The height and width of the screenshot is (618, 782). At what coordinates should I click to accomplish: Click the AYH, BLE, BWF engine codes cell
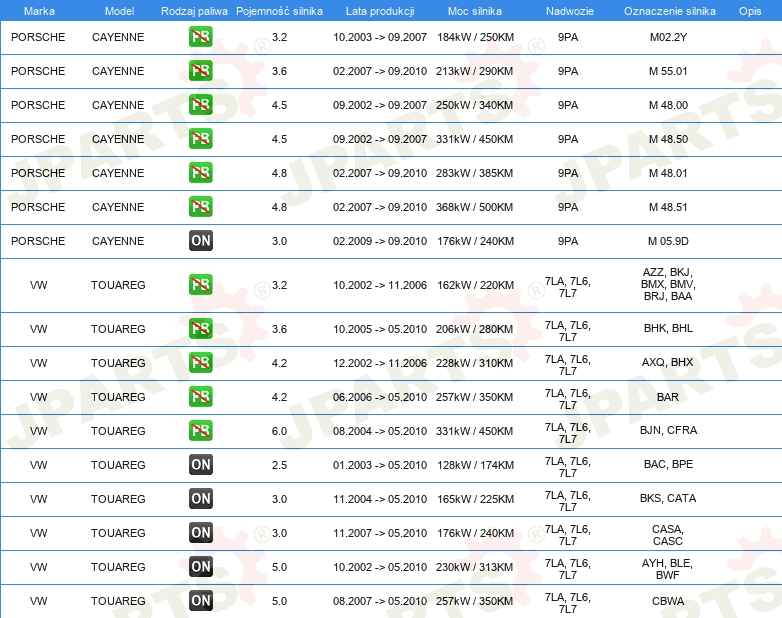click(x=667, y=569)
